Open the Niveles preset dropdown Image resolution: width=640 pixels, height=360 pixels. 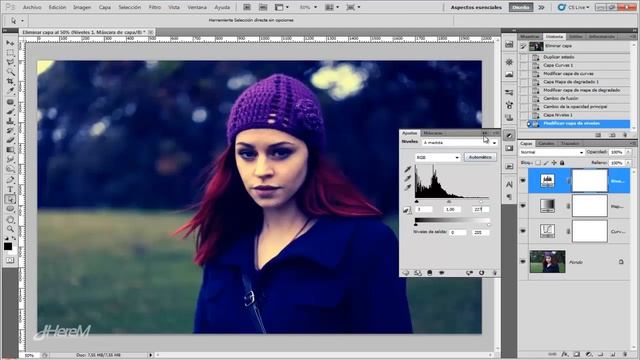[x=460, y=143]
